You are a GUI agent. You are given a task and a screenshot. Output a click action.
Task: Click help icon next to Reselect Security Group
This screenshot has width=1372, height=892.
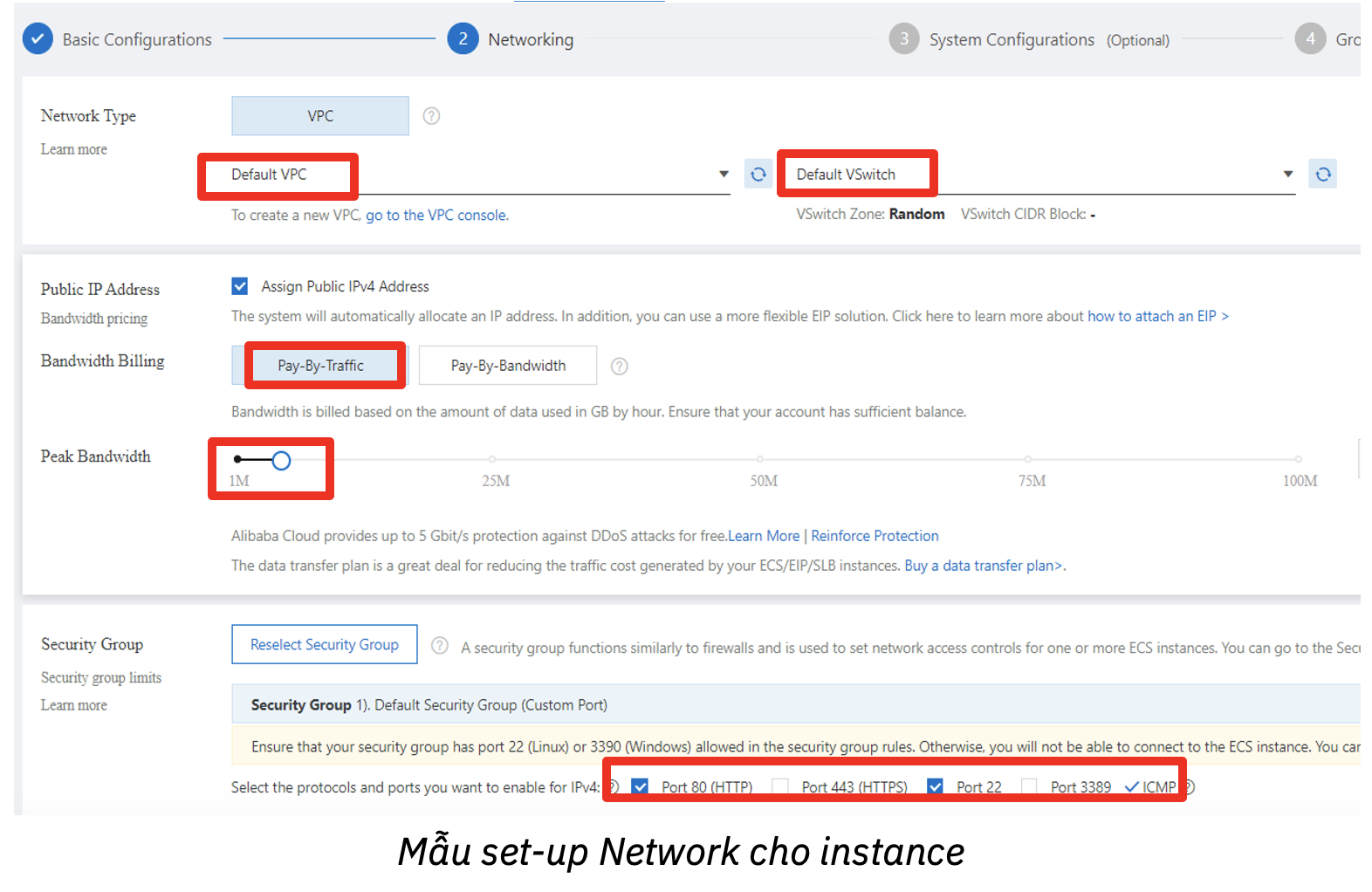coord(440,646)
